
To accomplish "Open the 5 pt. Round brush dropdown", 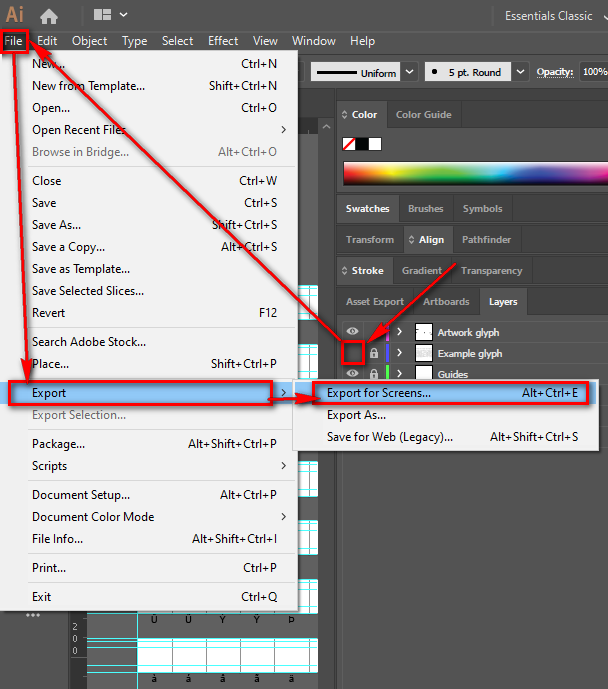I will tap(519, 72).
